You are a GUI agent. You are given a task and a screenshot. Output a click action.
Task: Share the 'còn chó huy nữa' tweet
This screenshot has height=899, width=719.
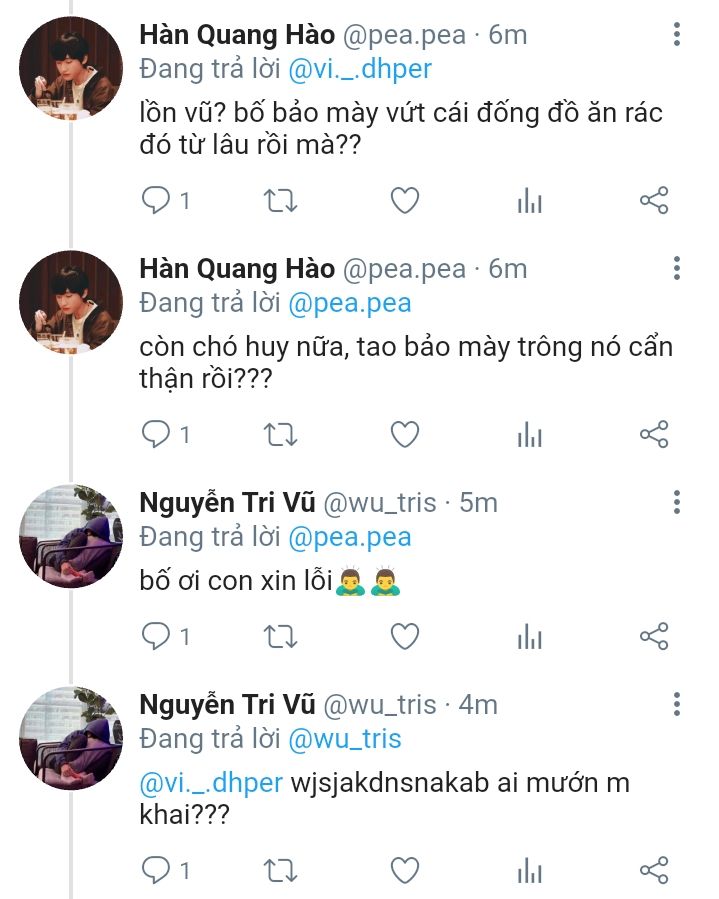653,435
